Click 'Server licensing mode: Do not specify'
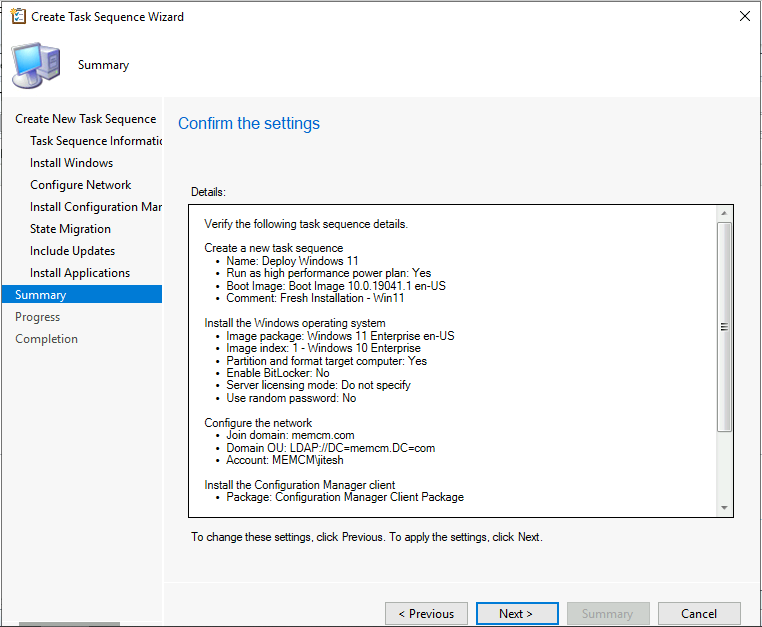This screenshot has width=762, height=627. click(x=318, y=385)
